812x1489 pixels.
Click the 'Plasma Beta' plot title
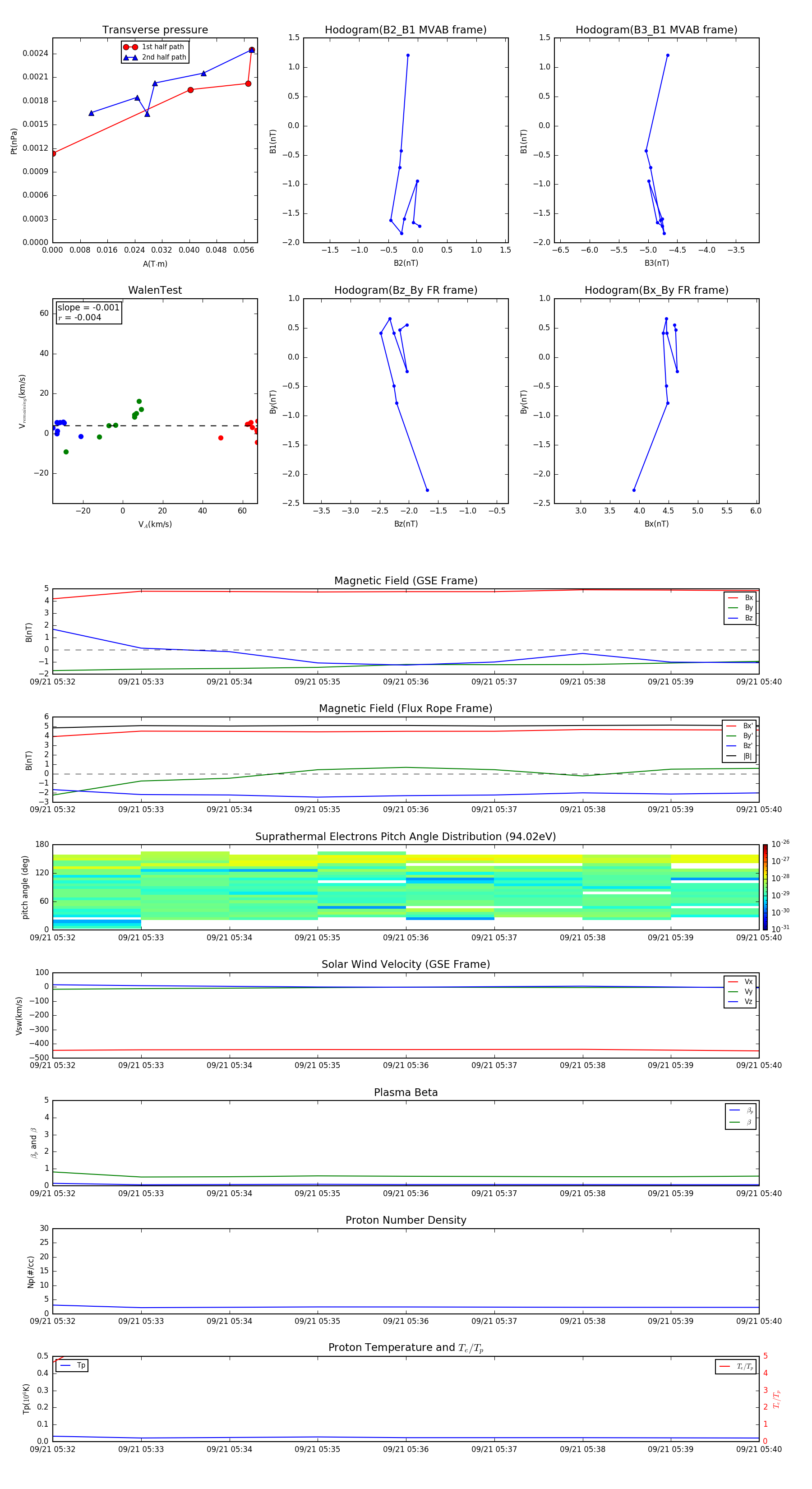pyautogui.click(x=406, y=1093)
